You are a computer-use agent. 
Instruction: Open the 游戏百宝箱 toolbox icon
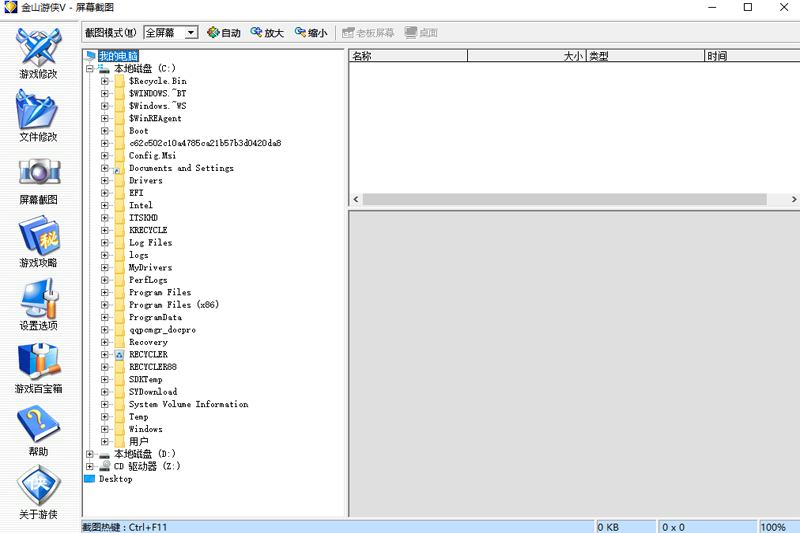pyautogui.click(x=38, y=363)
